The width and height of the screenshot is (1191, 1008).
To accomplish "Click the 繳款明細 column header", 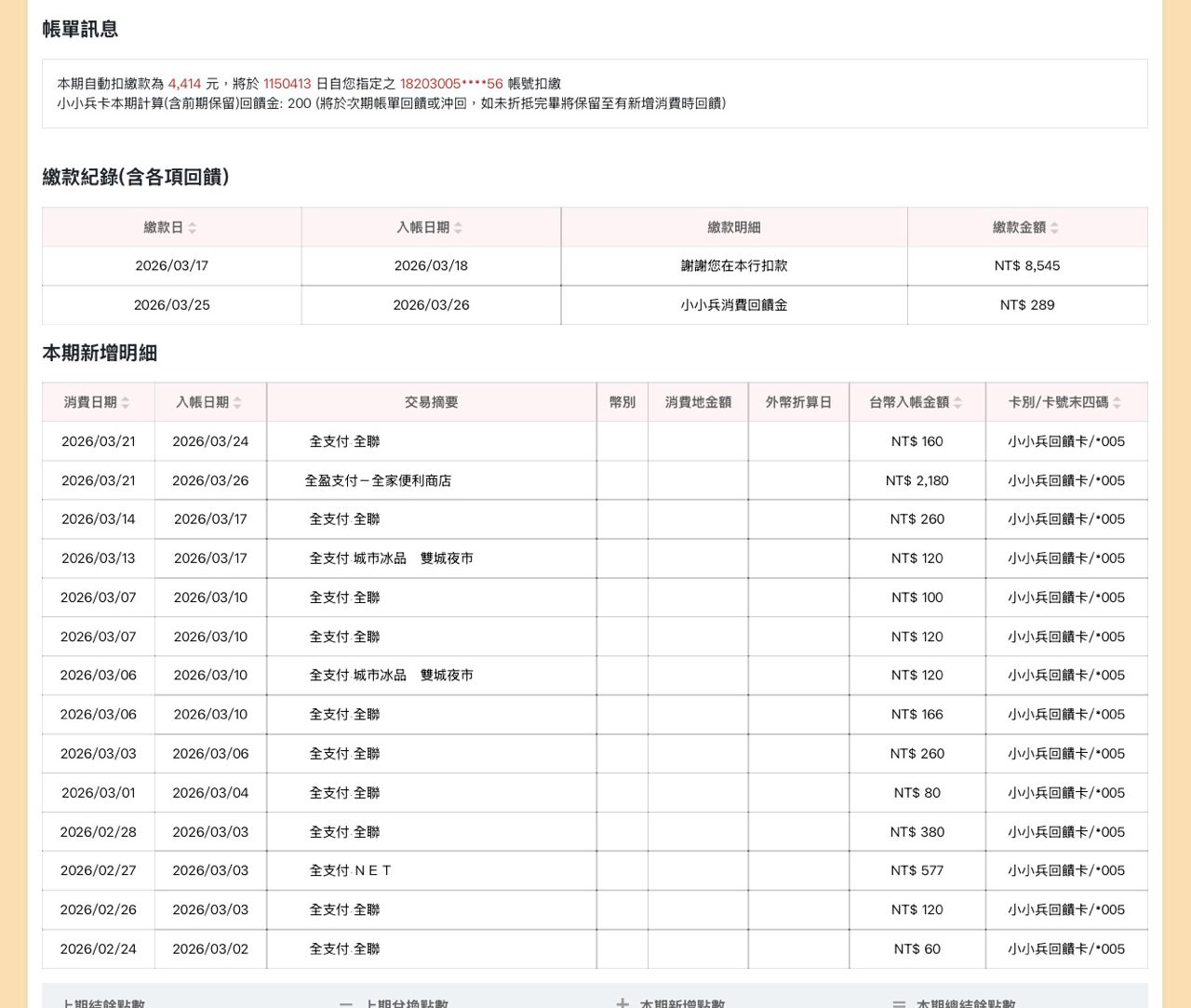I will pos(733,227).
